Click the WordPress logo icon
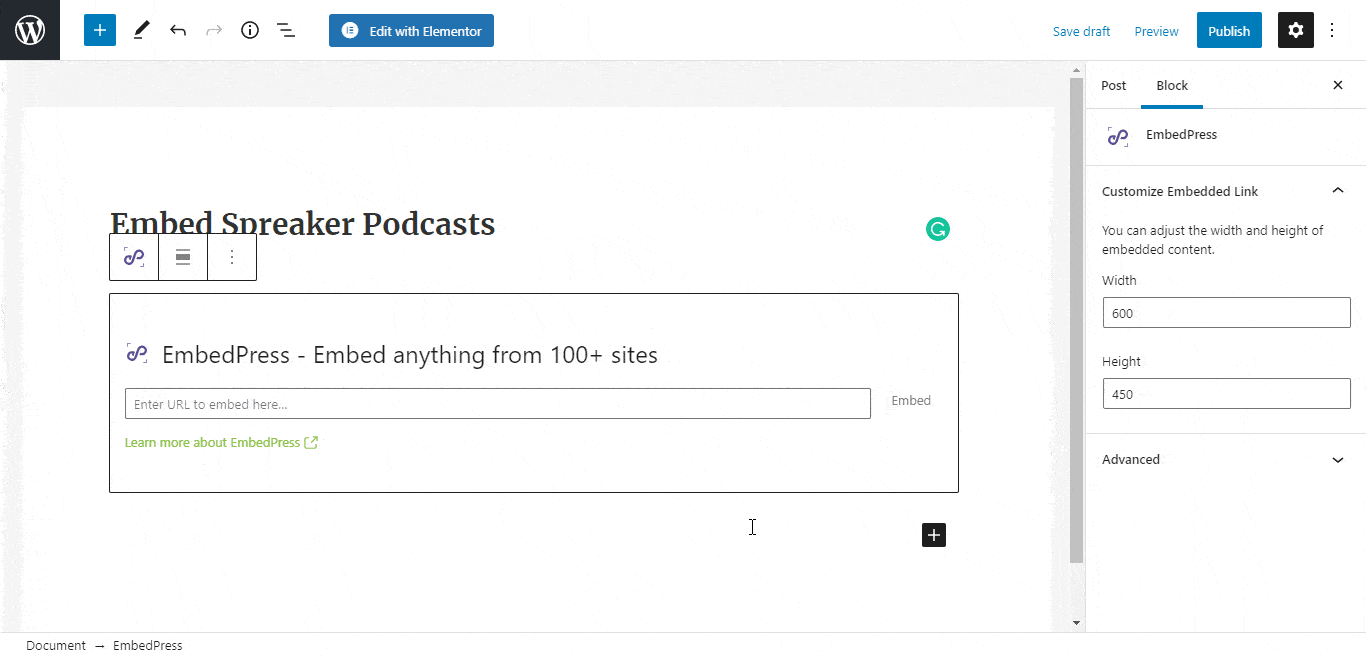This screenshot has height=656, width=1366. click(30, 30)
